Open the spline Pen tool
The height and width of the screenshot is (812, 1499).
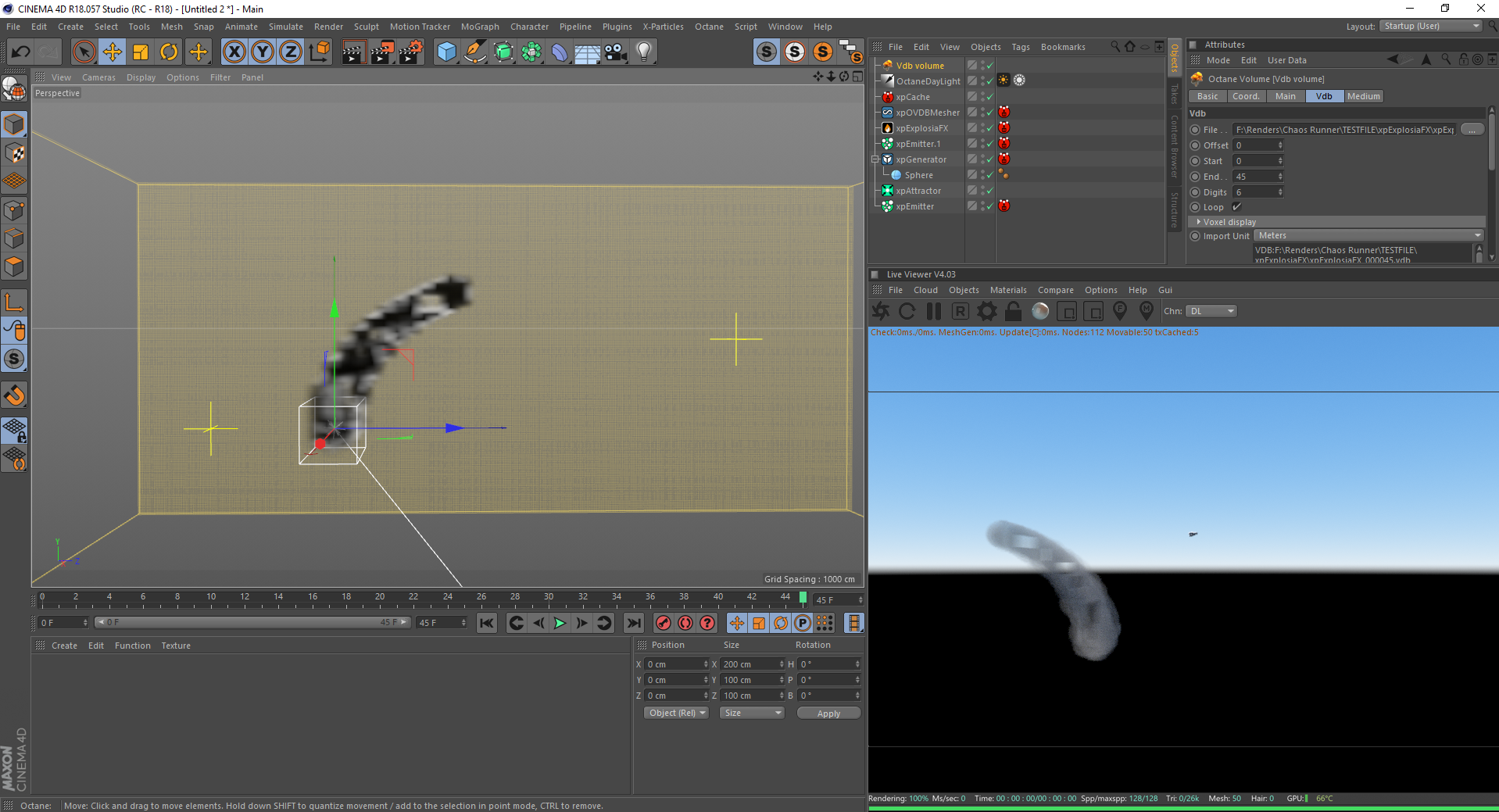[474, 52]
